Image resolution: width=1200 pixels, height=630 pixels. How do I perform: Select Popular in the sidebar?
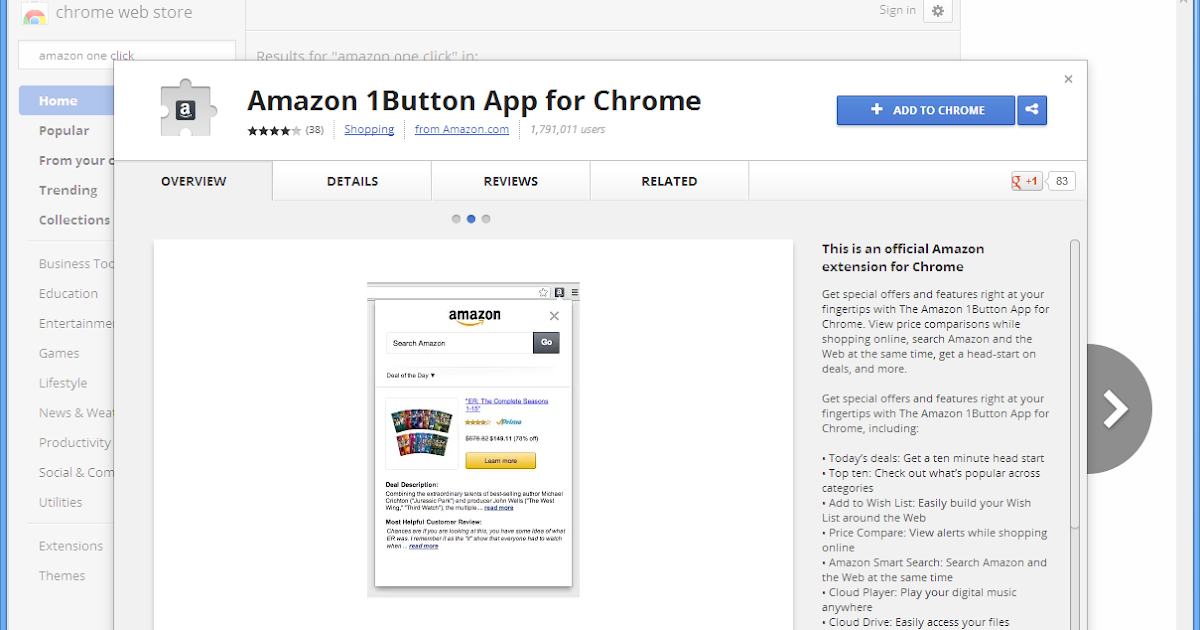[x=63, y=130]
